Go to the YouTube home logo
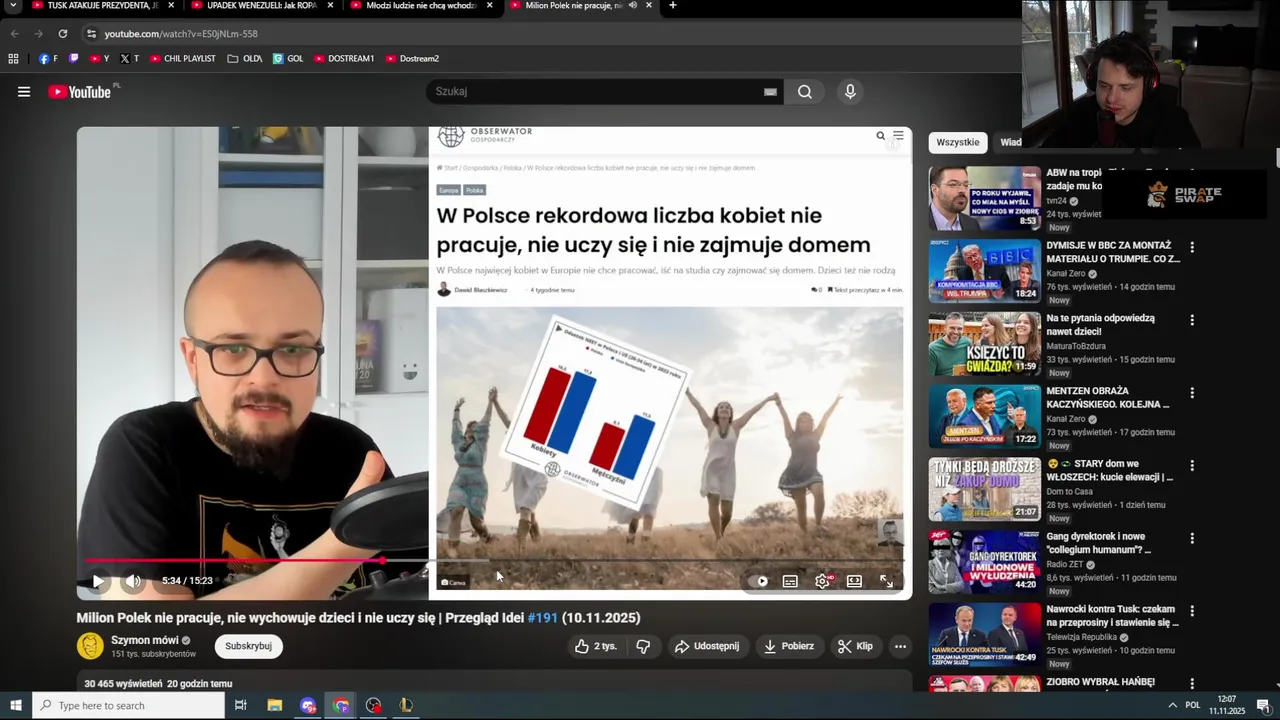The width and height of the screenshot is (1280, 720). [x=79, y=92]
